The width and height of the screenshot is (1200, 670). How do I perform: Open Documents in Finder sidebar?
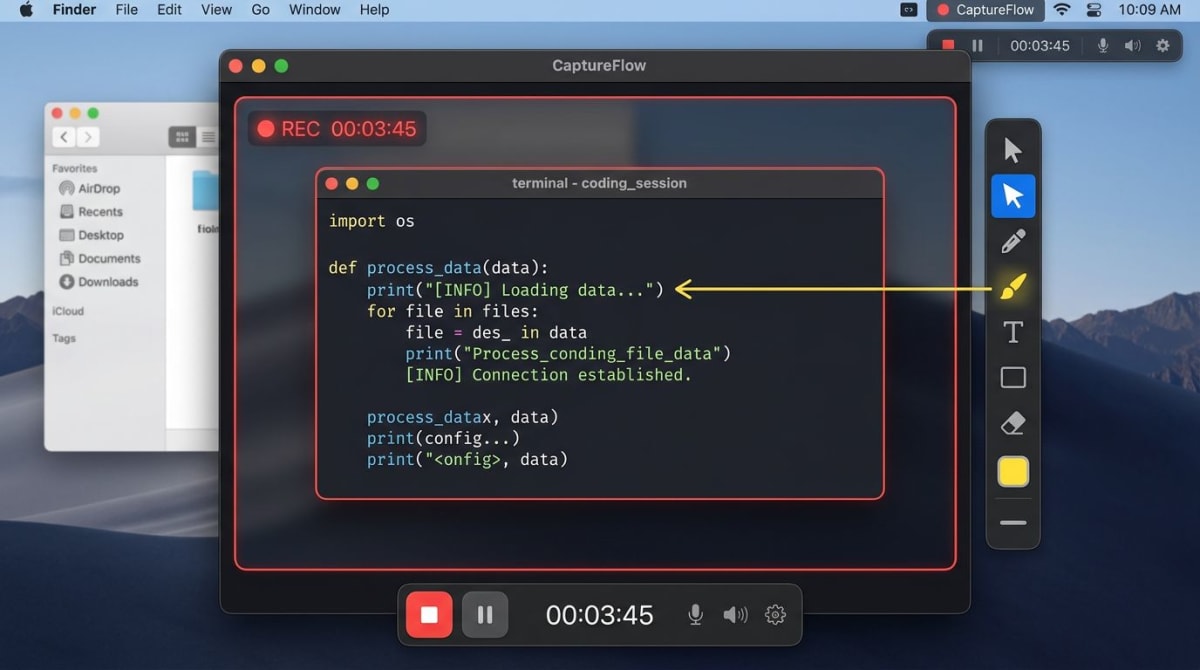99,258
